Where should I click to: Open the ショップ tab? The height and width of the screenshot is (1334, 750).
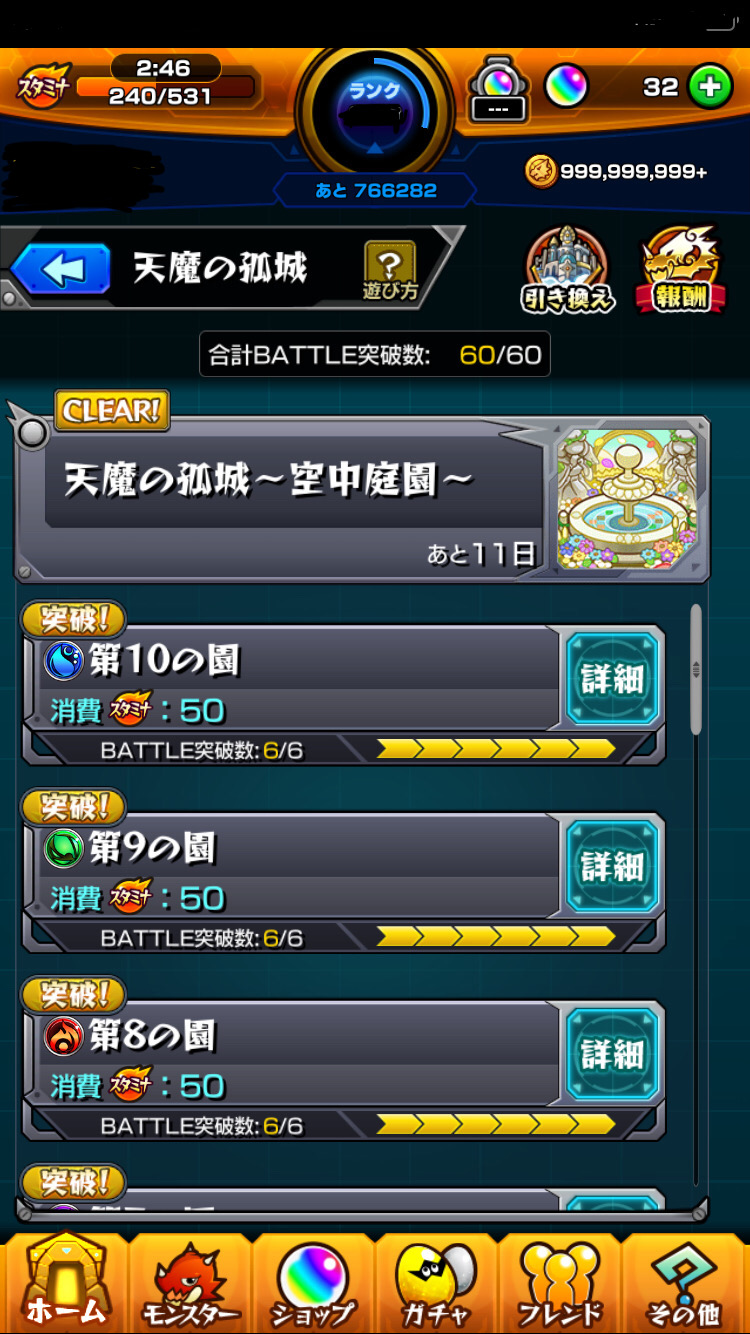tap(313, 1283)
